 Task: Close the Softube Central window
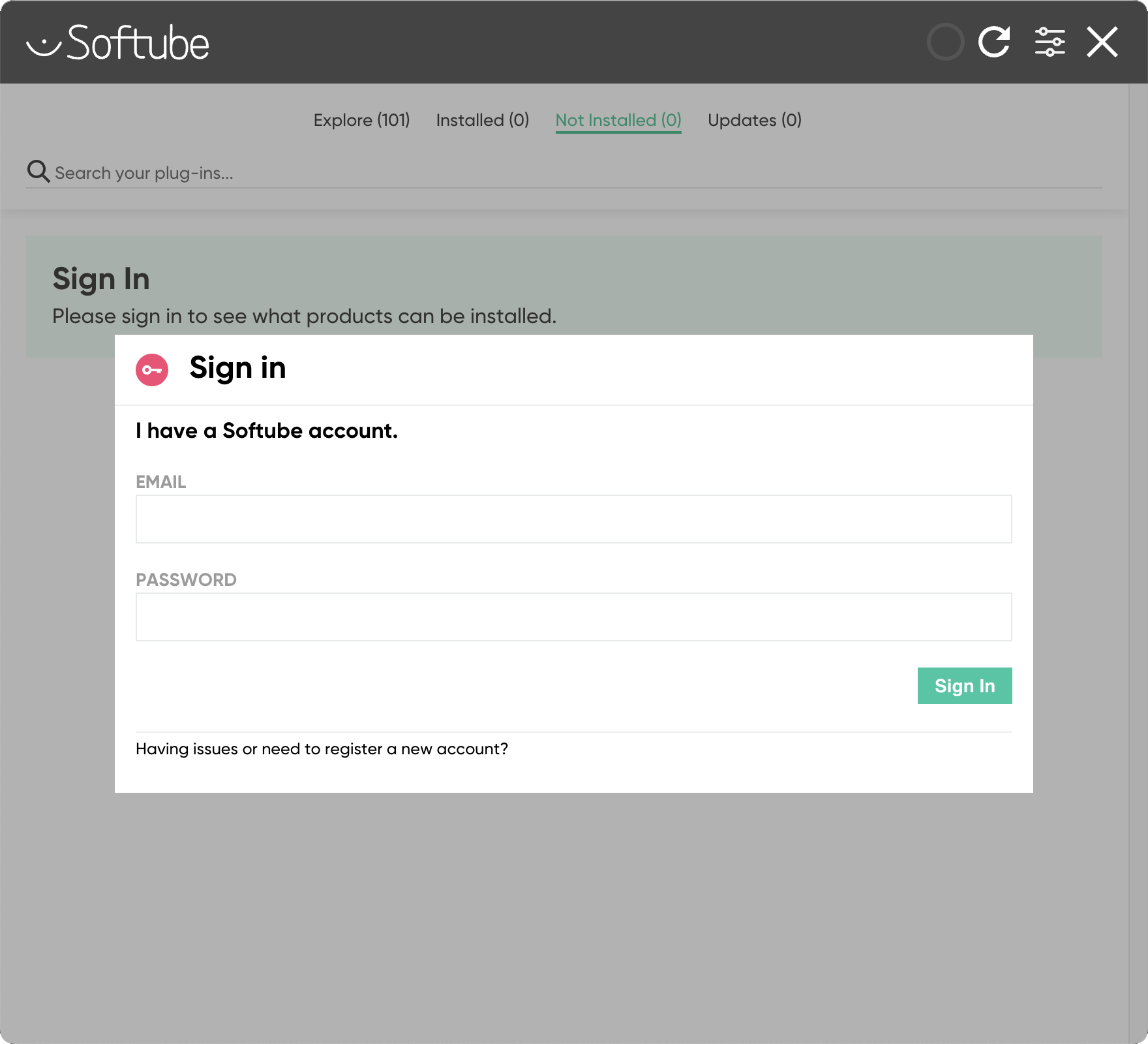coord(1102,42)
